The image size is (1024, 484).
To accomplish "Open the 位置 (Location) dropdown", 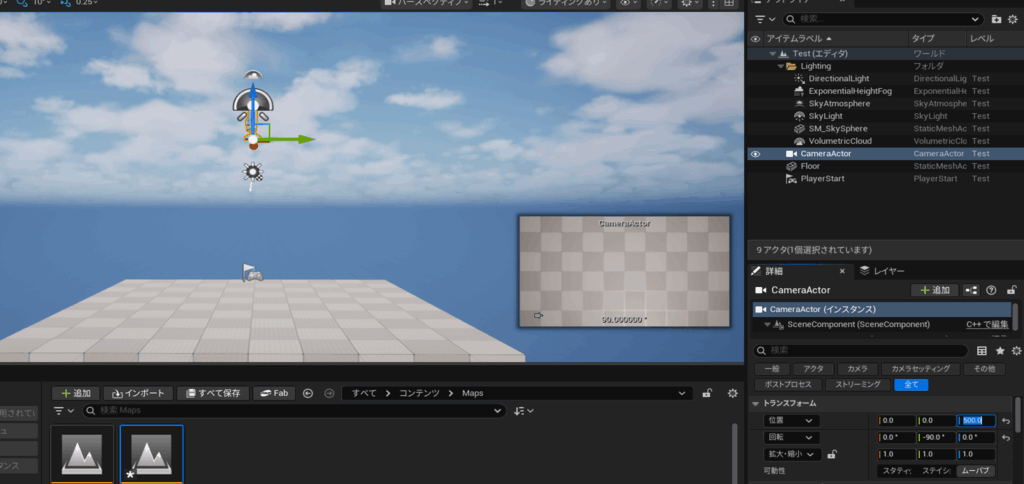I will [790, 421].
